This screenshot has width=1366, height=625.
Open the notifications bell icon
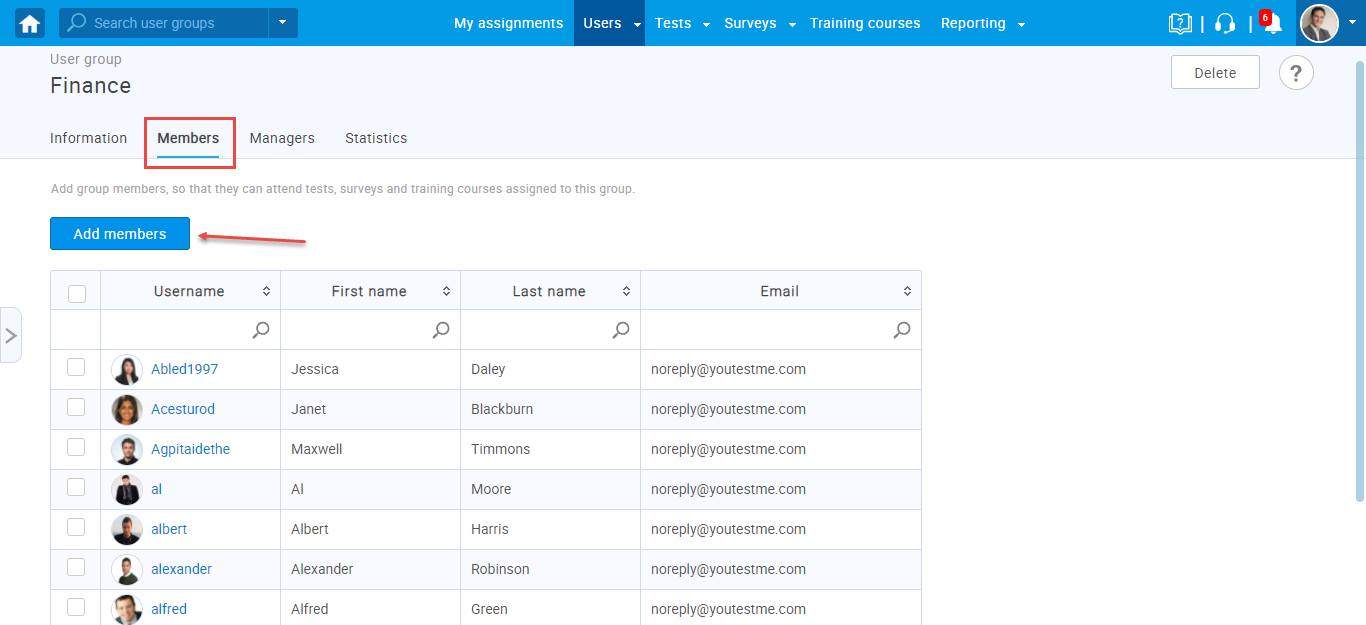1272,24
